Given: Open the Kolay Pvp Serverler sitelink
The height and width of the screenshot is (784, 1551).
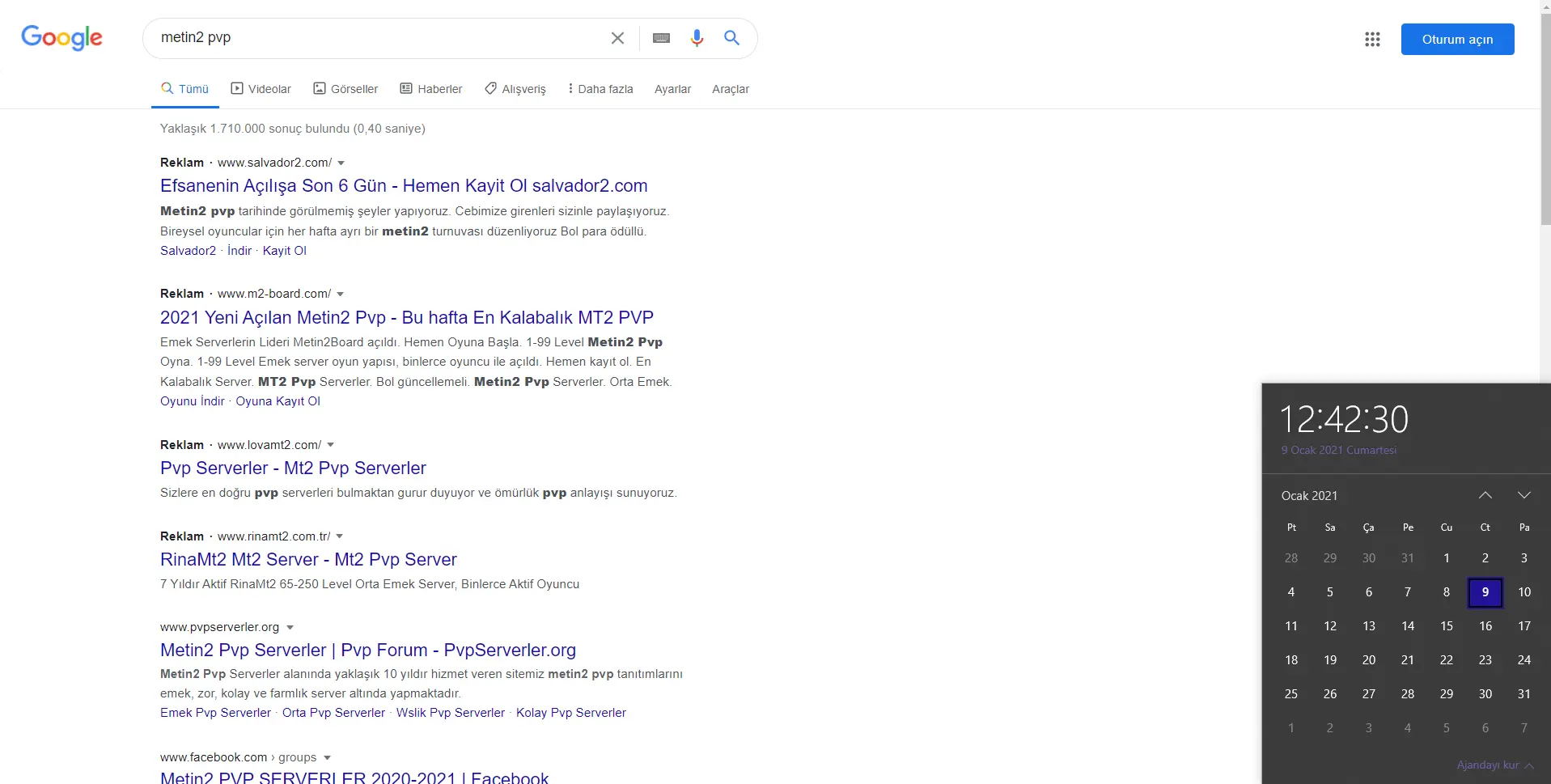Looking at the screenshot, I should pos(571,713).
